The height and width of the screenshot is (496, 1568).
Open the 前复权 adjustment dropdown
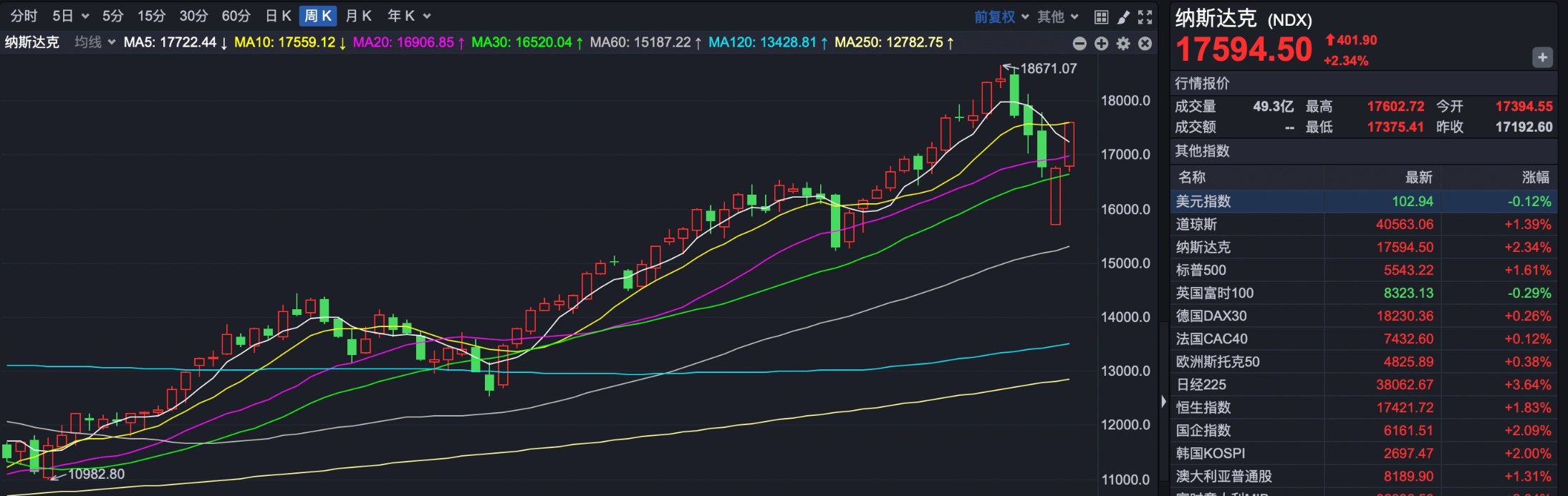point(1001,16)
